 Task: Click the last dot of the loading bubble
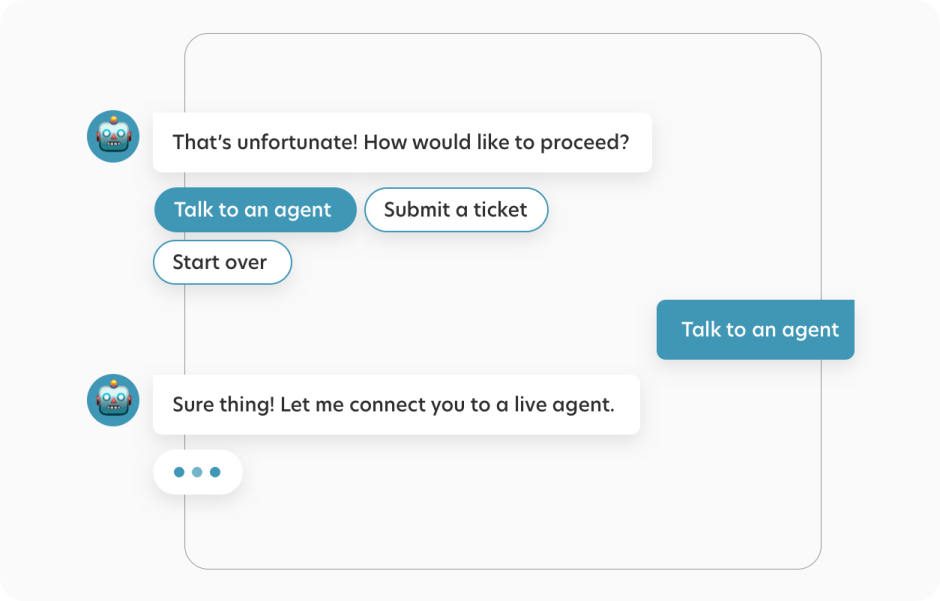(215, 471)
